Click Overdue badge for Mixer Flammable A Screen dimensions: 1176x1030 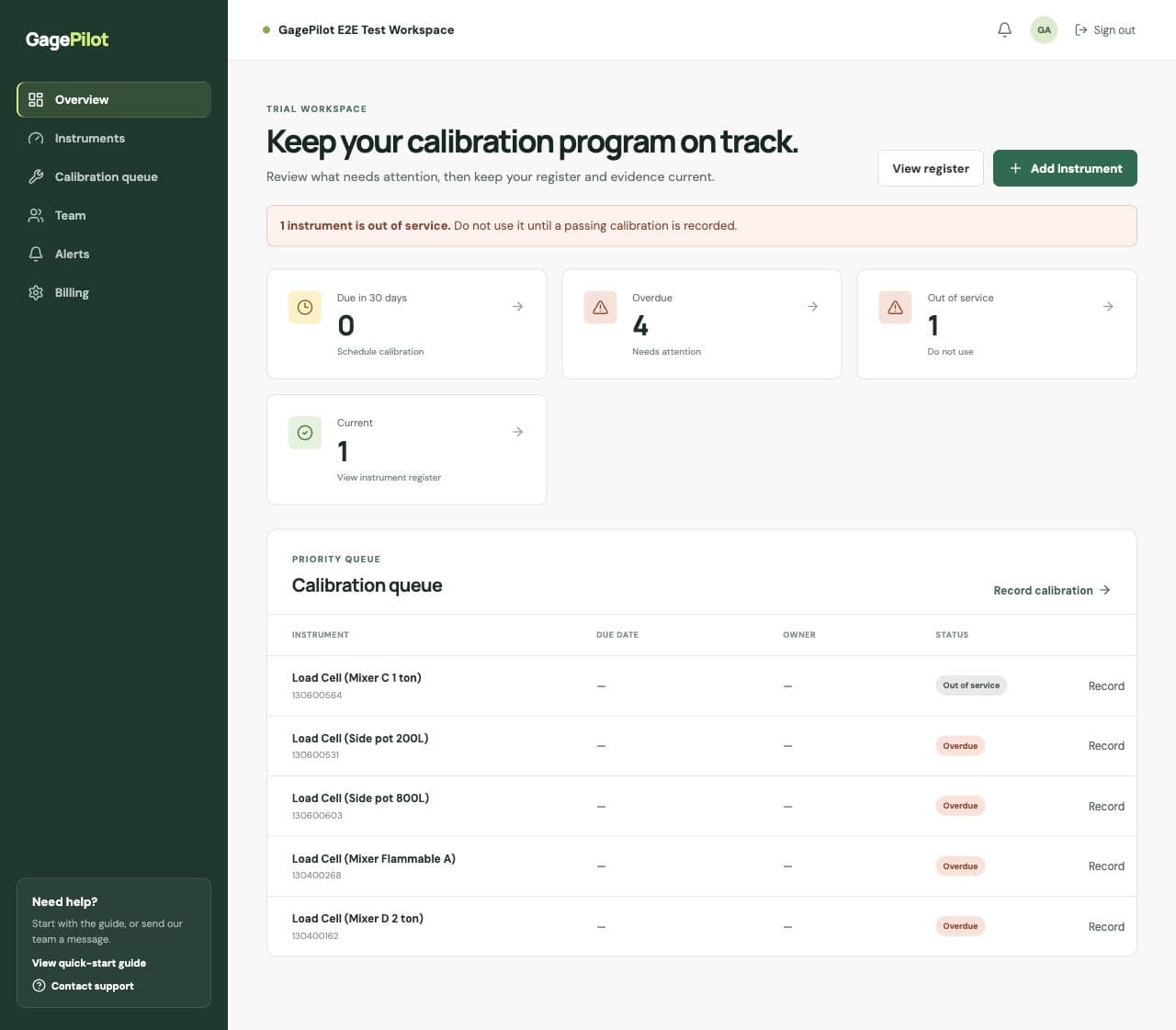point(960,866)
